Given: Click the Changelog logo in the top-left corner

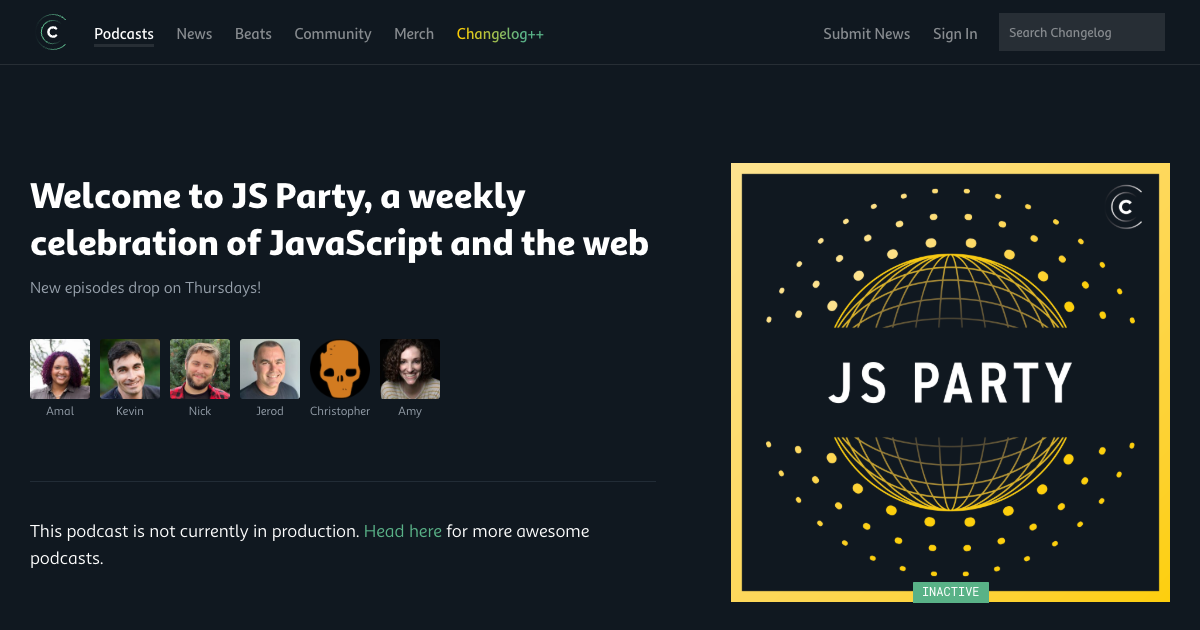Looking at the screenshot, I should (52, 31).
